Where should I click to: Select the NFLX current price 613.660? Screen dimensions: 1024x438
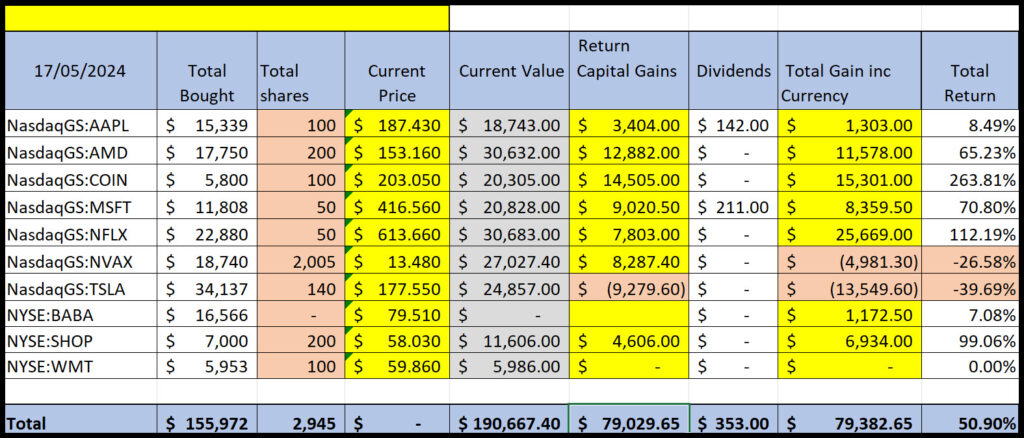[x=396, y=233]
